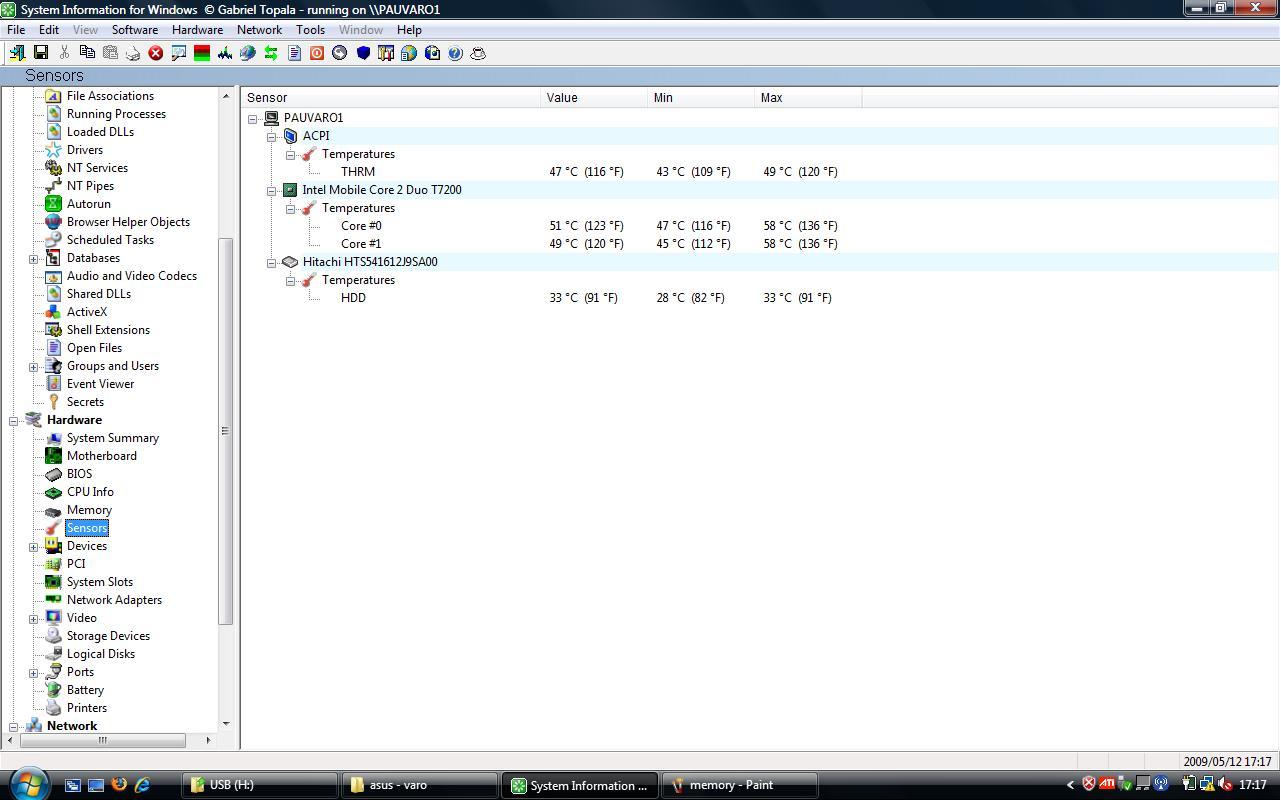Click the monitor screen toolbar icon
The image size is (1281, 800).
coord(179,53)
